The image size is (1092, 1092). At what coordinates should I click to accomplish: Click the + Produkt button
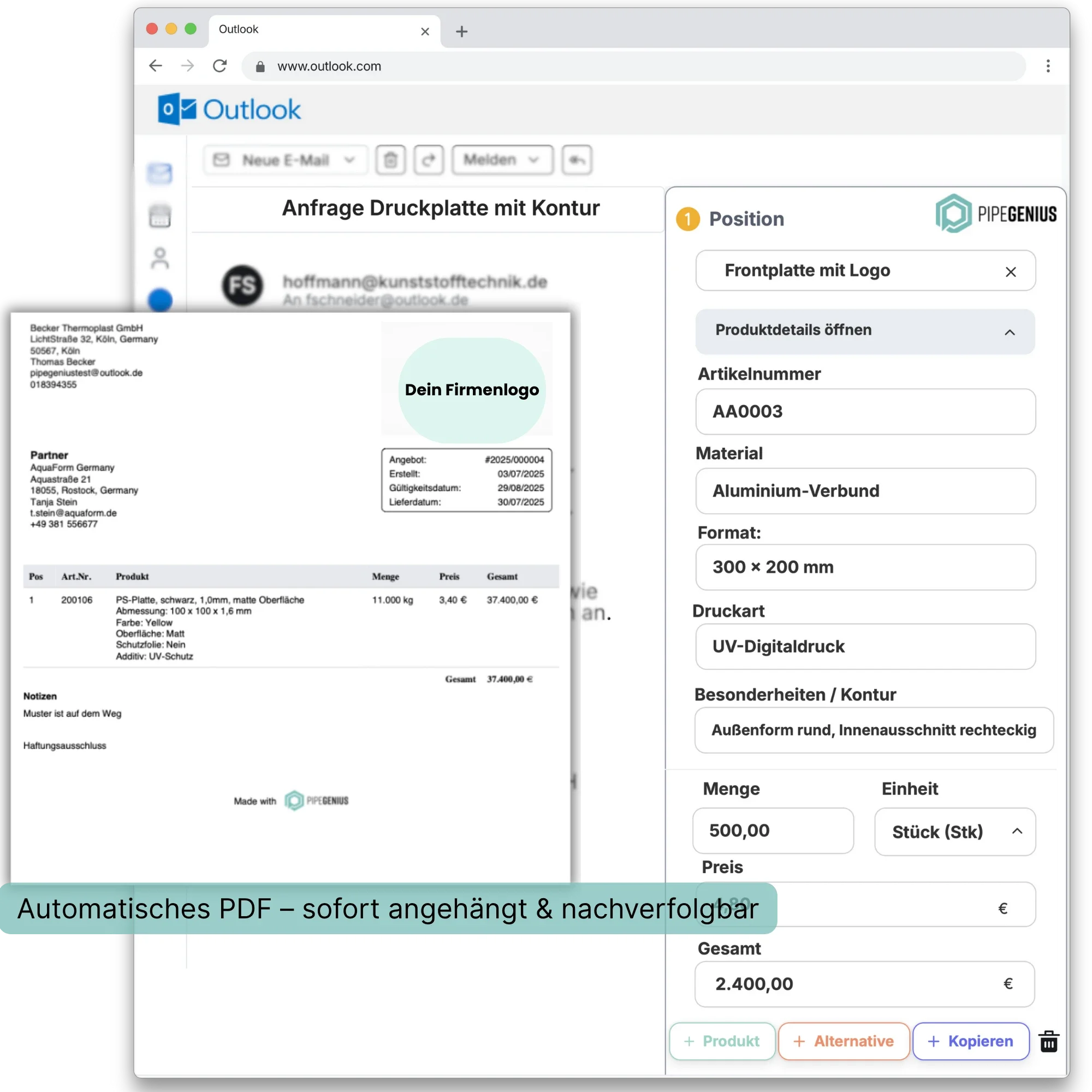(x=722, y=1041)
